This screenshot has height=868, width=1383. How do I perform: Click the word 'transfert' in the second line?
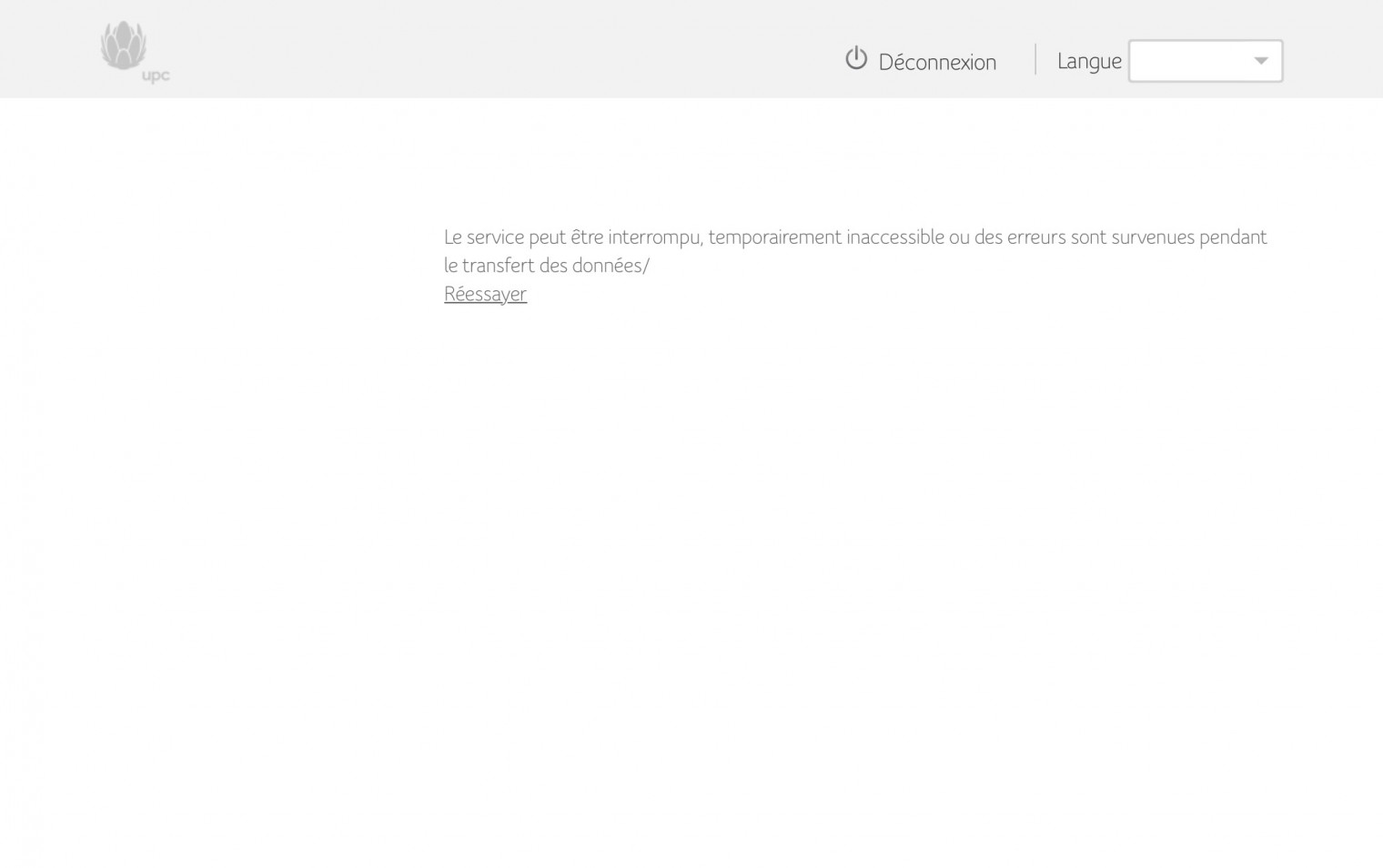coord(497,266)
